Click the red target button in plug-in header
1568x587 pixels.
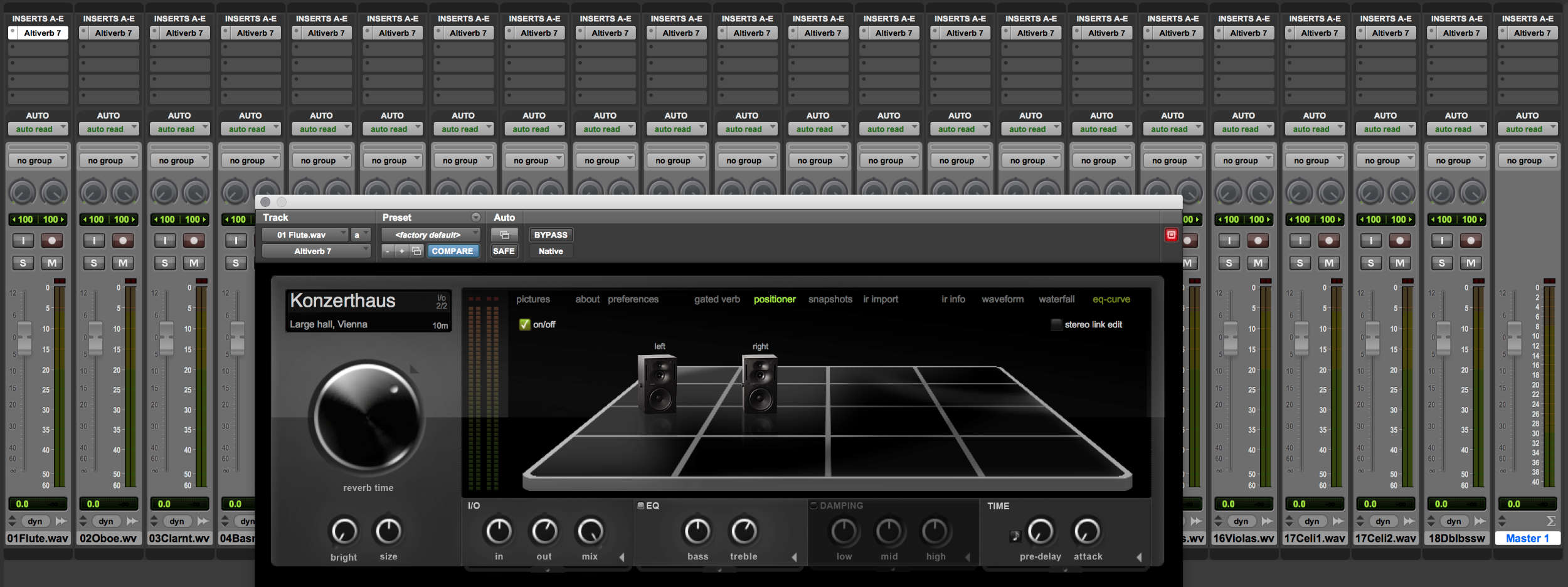click(1171, 235)
